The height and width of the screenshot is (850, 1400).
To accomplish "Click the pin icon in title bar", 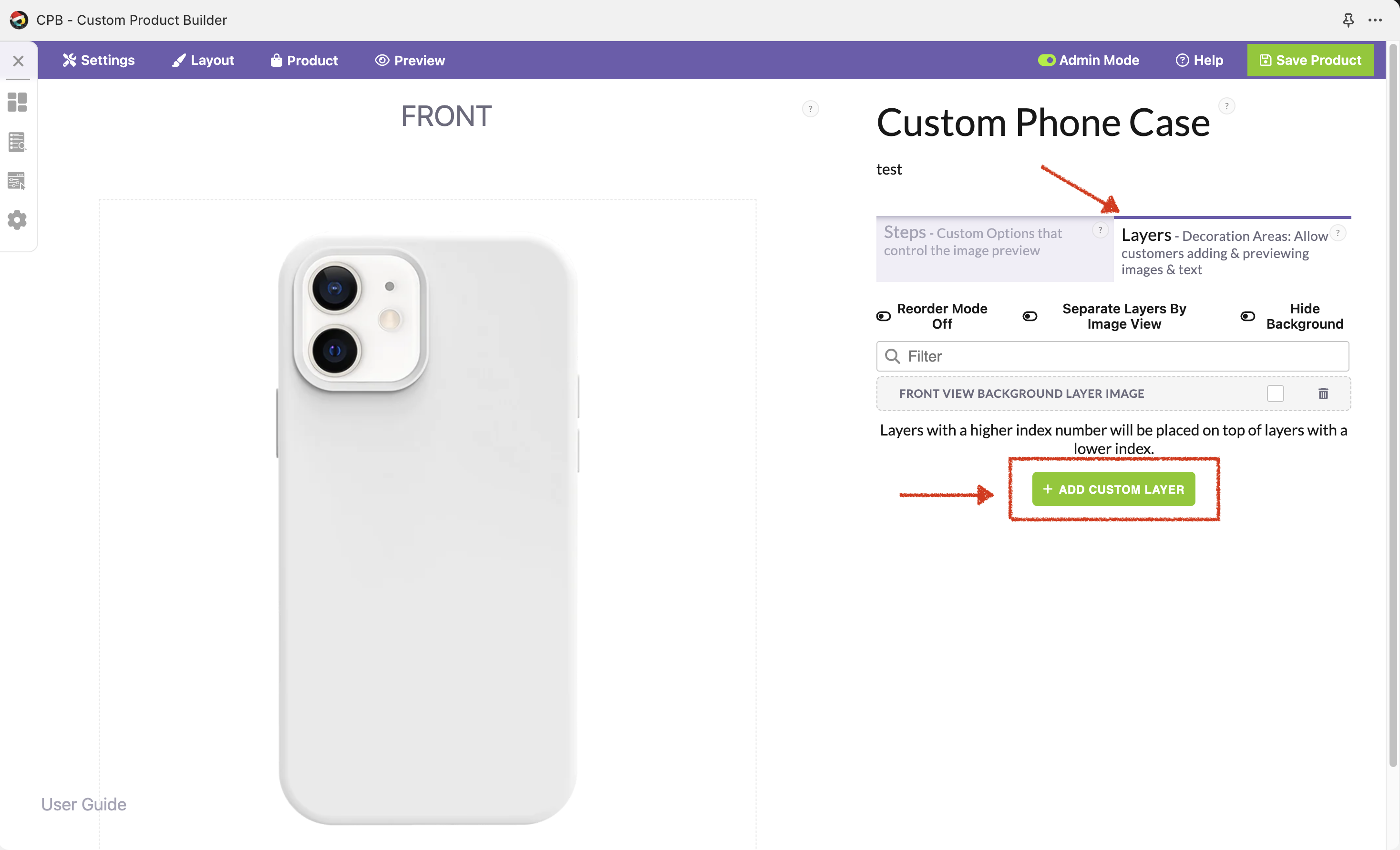I will coord(1348,21).
